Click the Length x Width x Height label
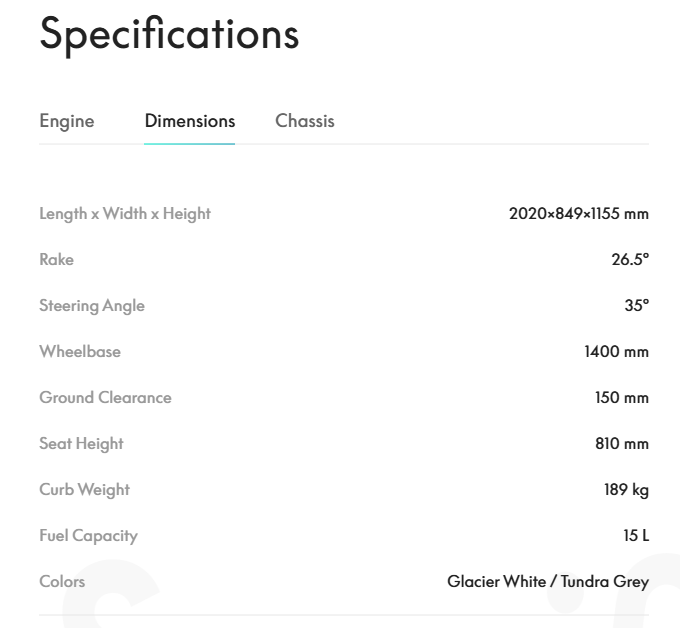This screenshot has height=628, width=680. pyautogui.click(x=125, y=213)
